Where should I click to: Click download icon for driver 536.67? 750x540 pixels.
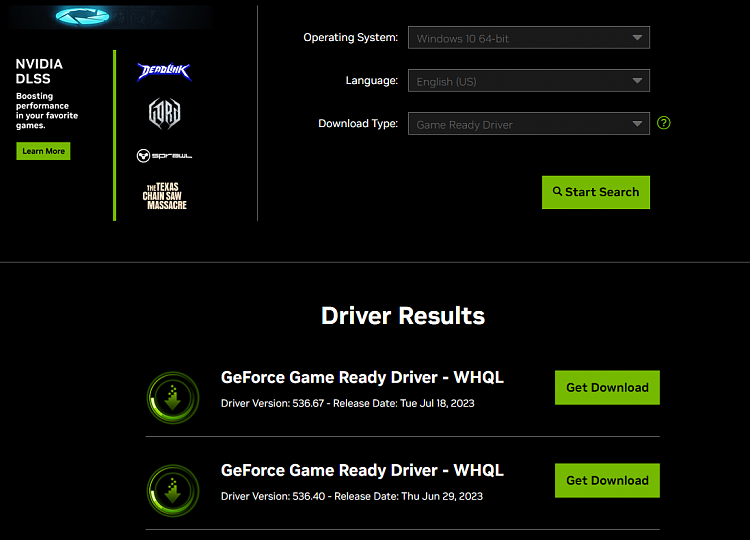[x=173, y=398]
